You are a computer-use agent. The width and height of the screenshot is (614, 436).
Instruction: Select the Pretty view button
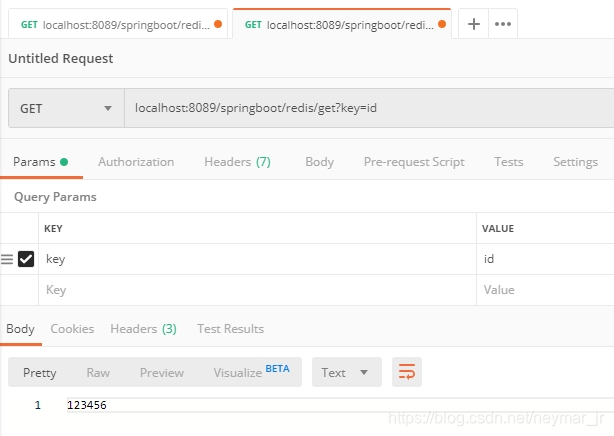pyautogui.click(x=40, y=372)
